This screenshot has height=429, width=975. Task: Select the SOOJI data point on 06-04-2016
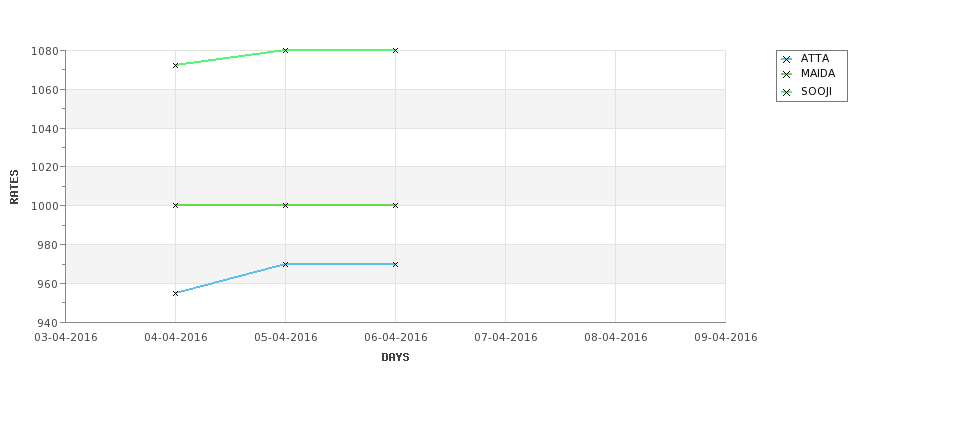tap(395, 50)
